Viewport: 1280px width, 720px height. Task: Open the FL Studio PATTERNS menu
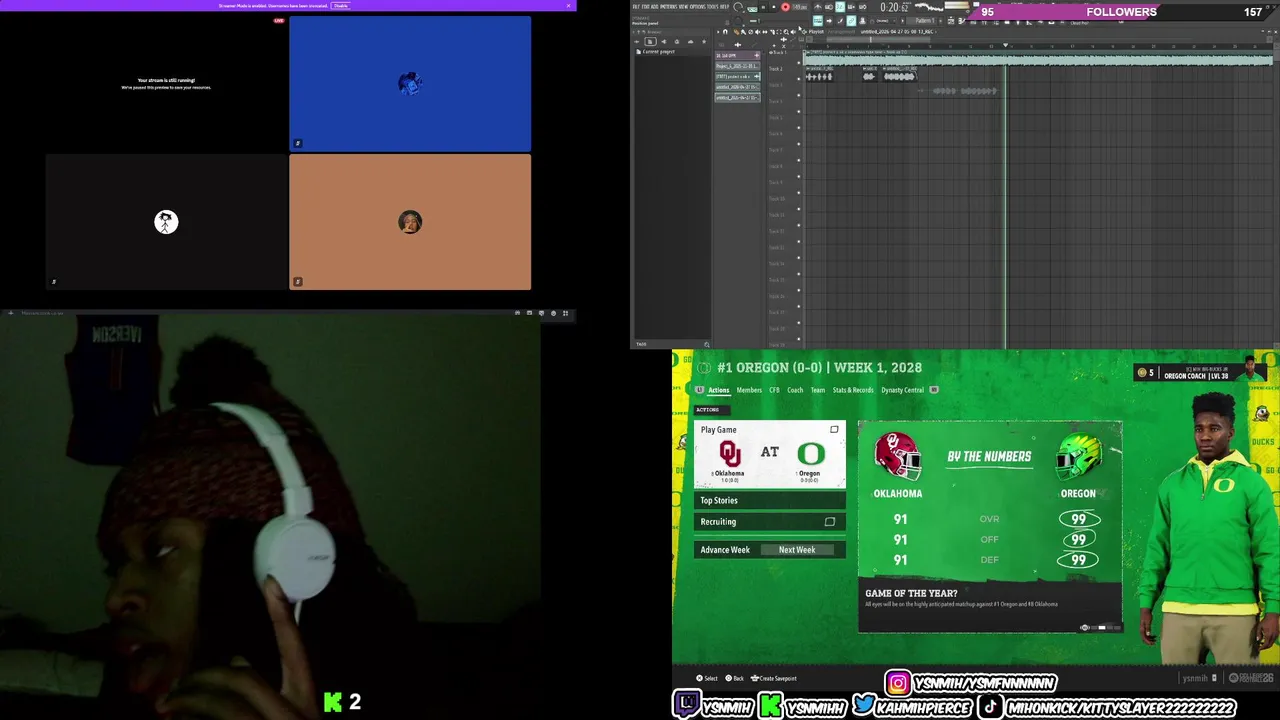pyautogui.click(x=669, y=6)
